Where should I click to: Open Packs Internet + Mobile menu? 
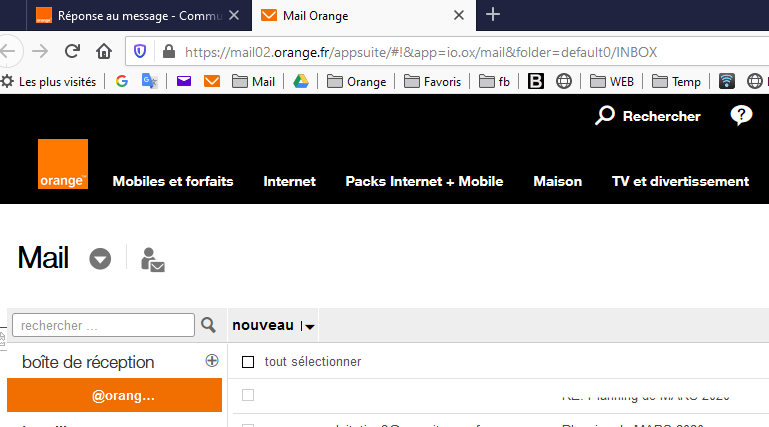click(424, 181)
